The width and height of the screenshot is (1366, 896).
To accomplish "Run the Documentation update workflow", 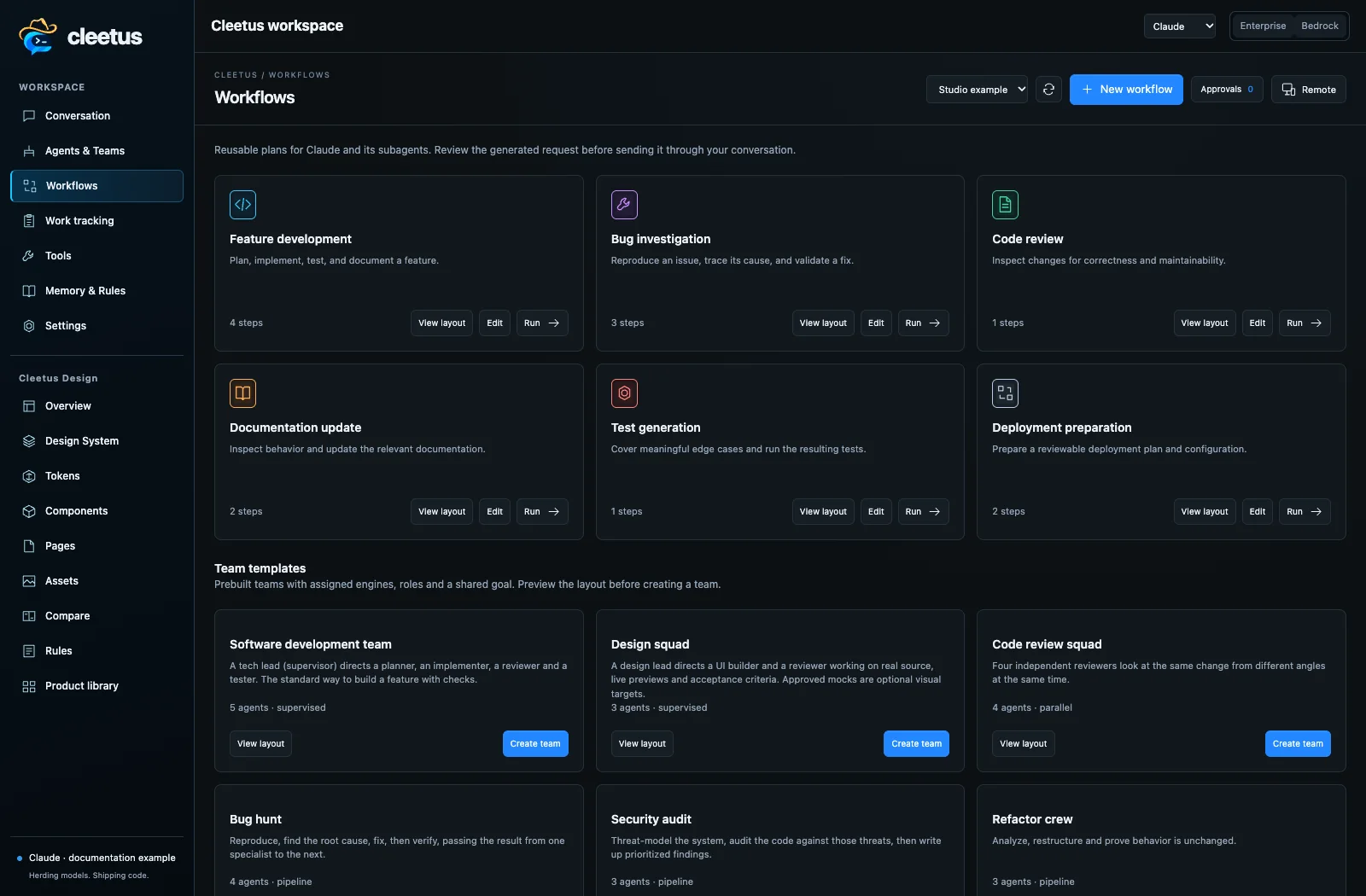I will [x=542, y=512].
